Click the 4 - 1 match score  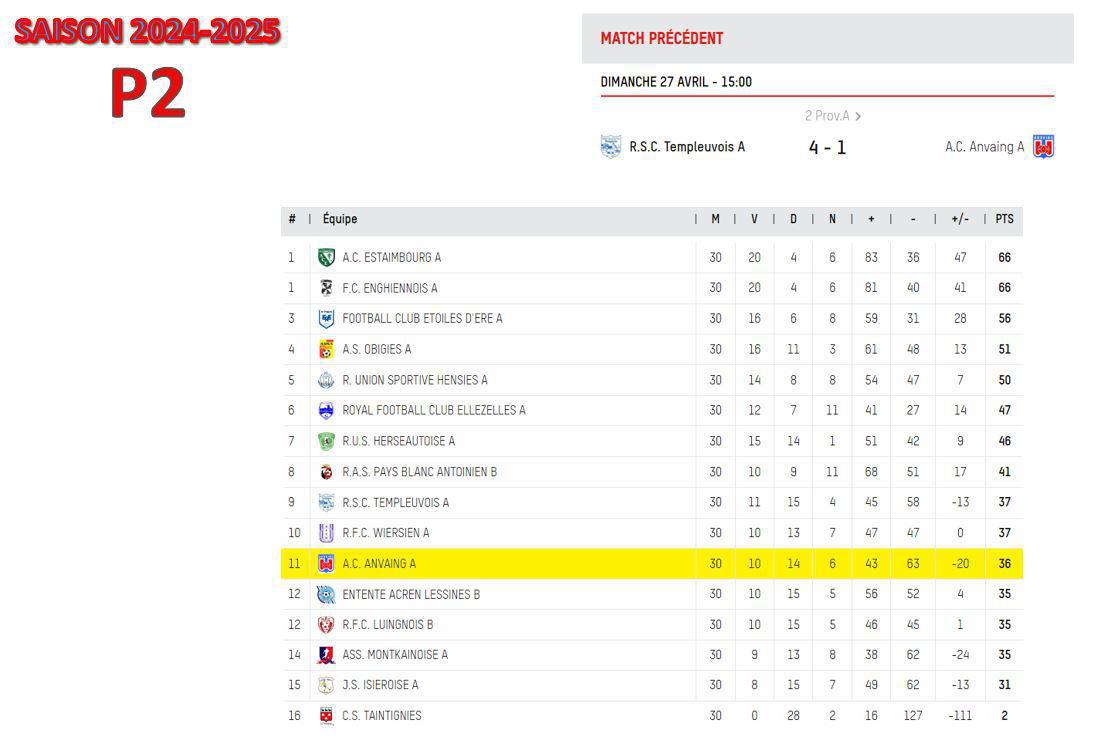tap(828, 148)
